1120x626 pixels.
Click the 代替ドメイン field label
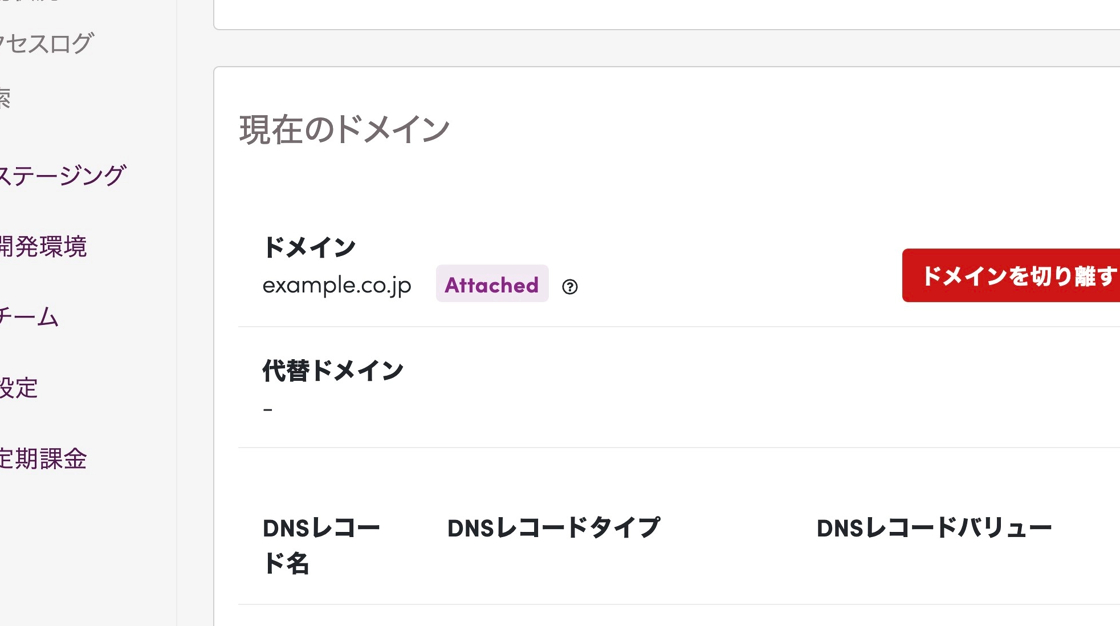click(x=333, y=370)
